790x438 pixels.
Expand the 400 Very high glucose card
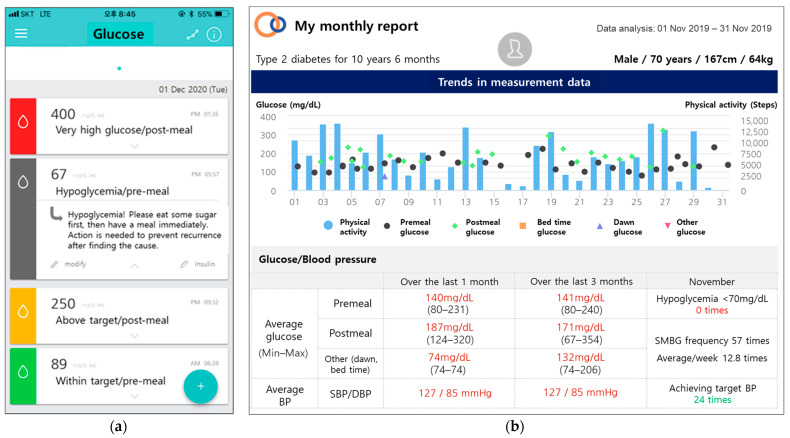click(x=133, y=146)
